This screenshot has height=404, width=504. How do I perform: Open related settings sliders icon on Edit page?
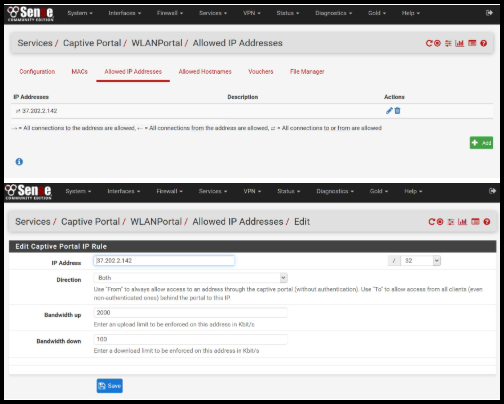click(451, 222)
